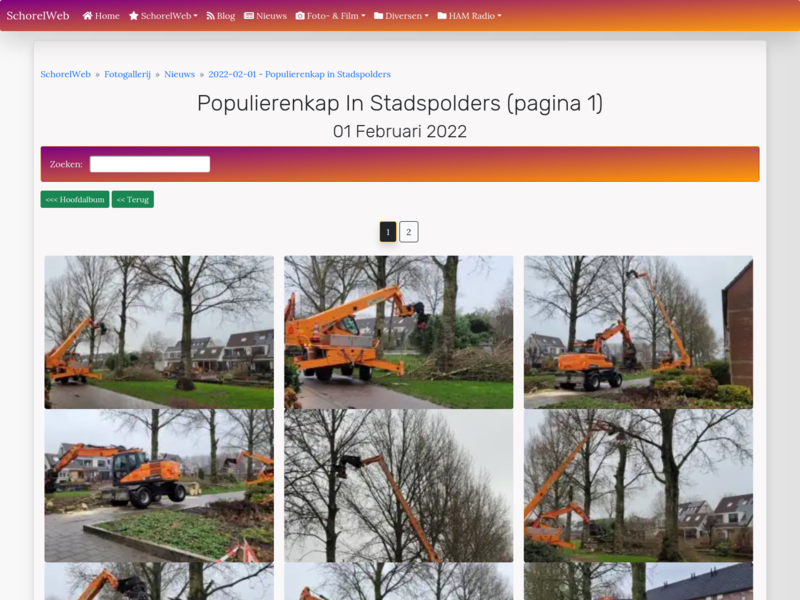Image resolution: width=800 pixels, height=600 pixels.
Task: Open photo of crane arm against bare trees
Action: (398, 486)
